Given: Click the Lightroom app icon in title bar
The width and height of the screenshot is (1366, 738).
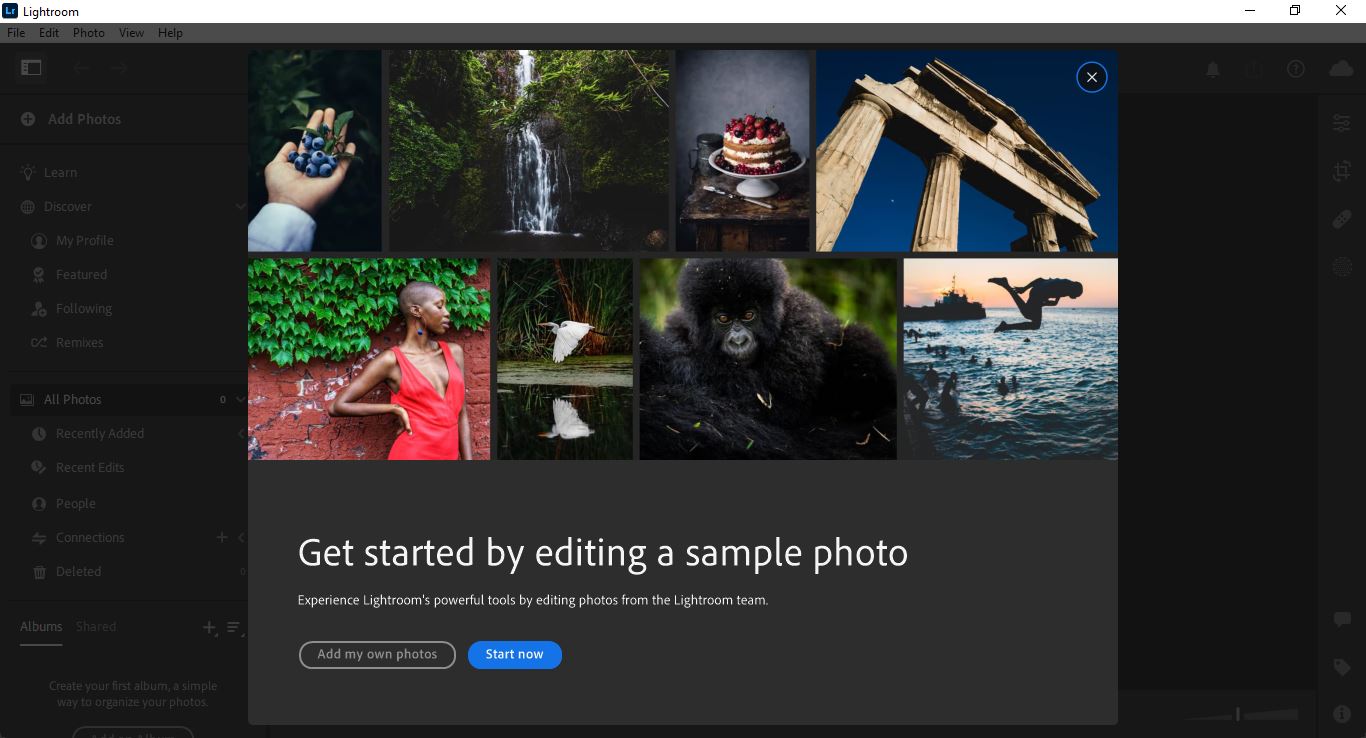Looking at the screenshot, I should (x=11, y=11).
